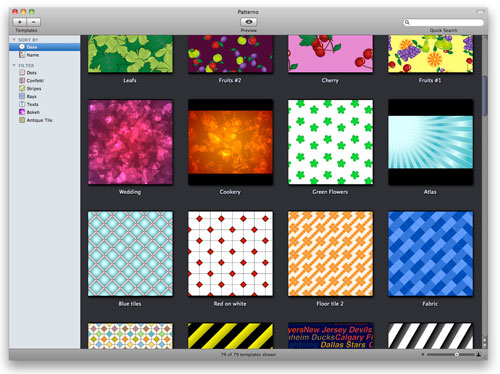Screen dimensions: 500x374
Task: Click the Name sort icon in sidebar
Action: pos(22,55)
